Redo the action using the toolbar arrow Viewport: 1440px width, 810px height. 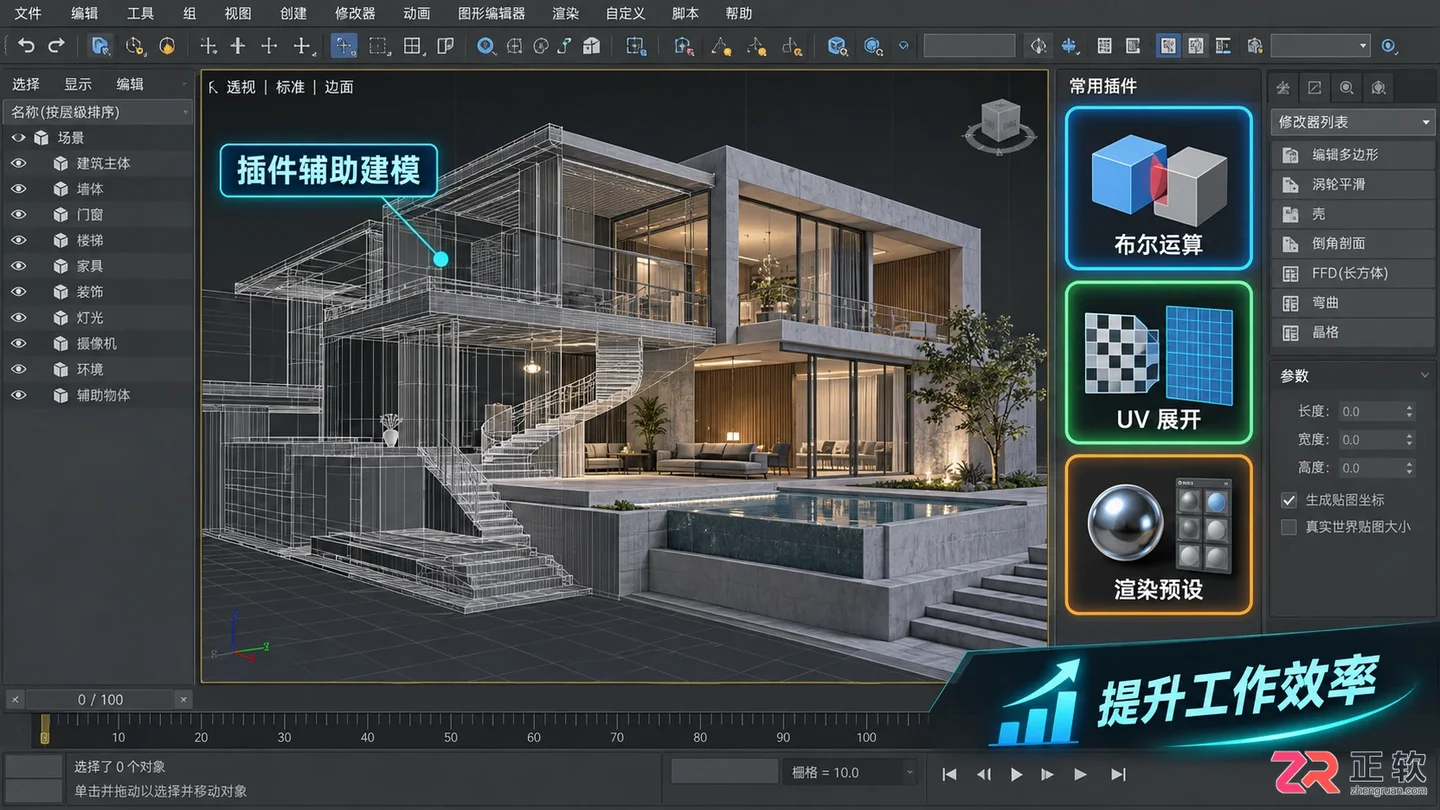point(57,45)
